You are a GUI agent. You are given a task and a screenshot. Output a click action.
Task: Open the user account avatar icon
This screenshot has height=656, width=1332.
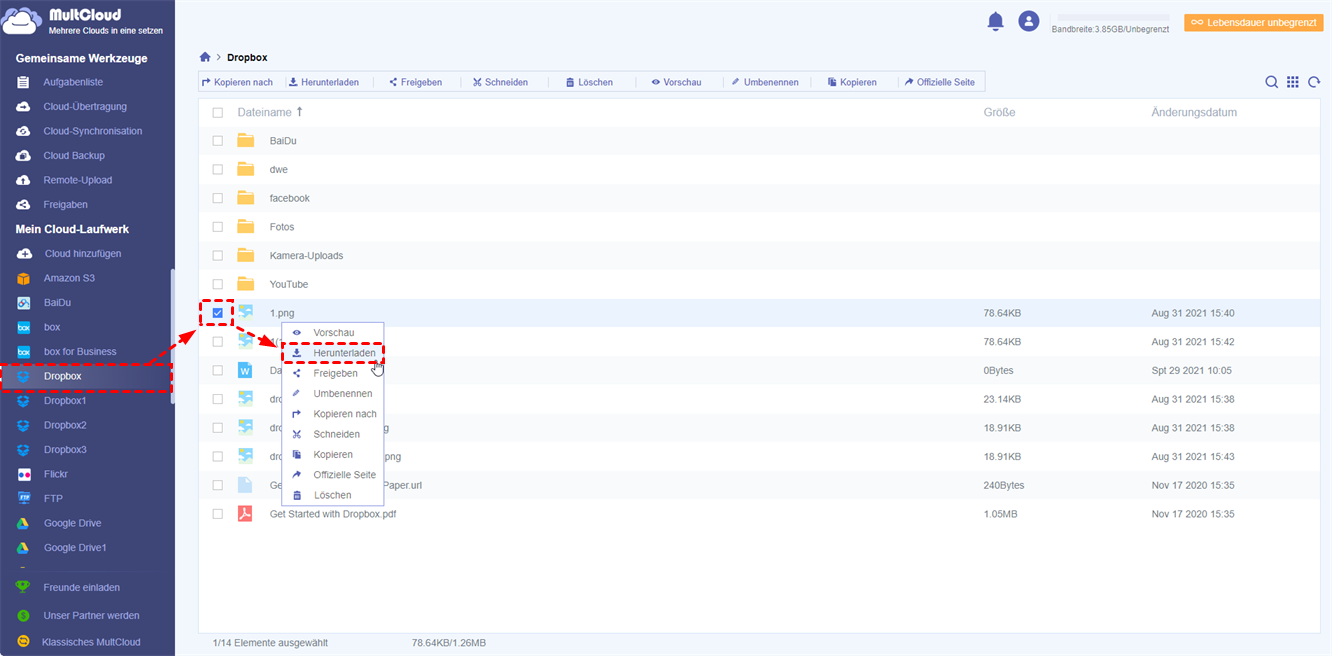[x=1028, y=21]
